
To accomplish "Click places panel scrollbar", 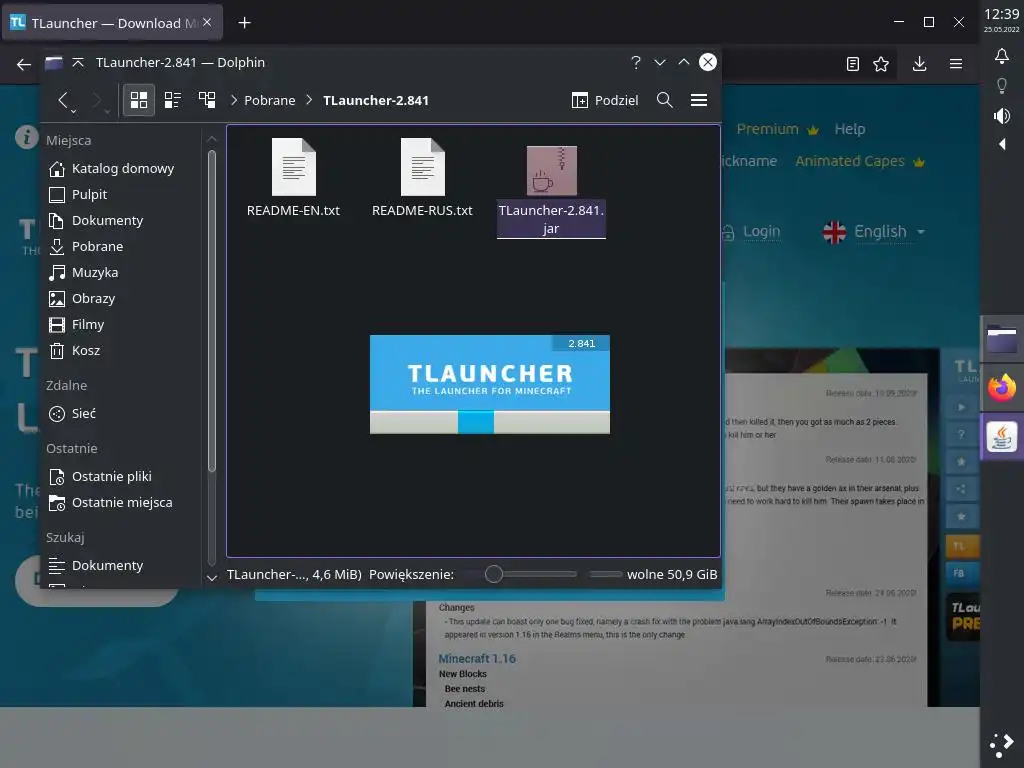I will pos(212,311).
